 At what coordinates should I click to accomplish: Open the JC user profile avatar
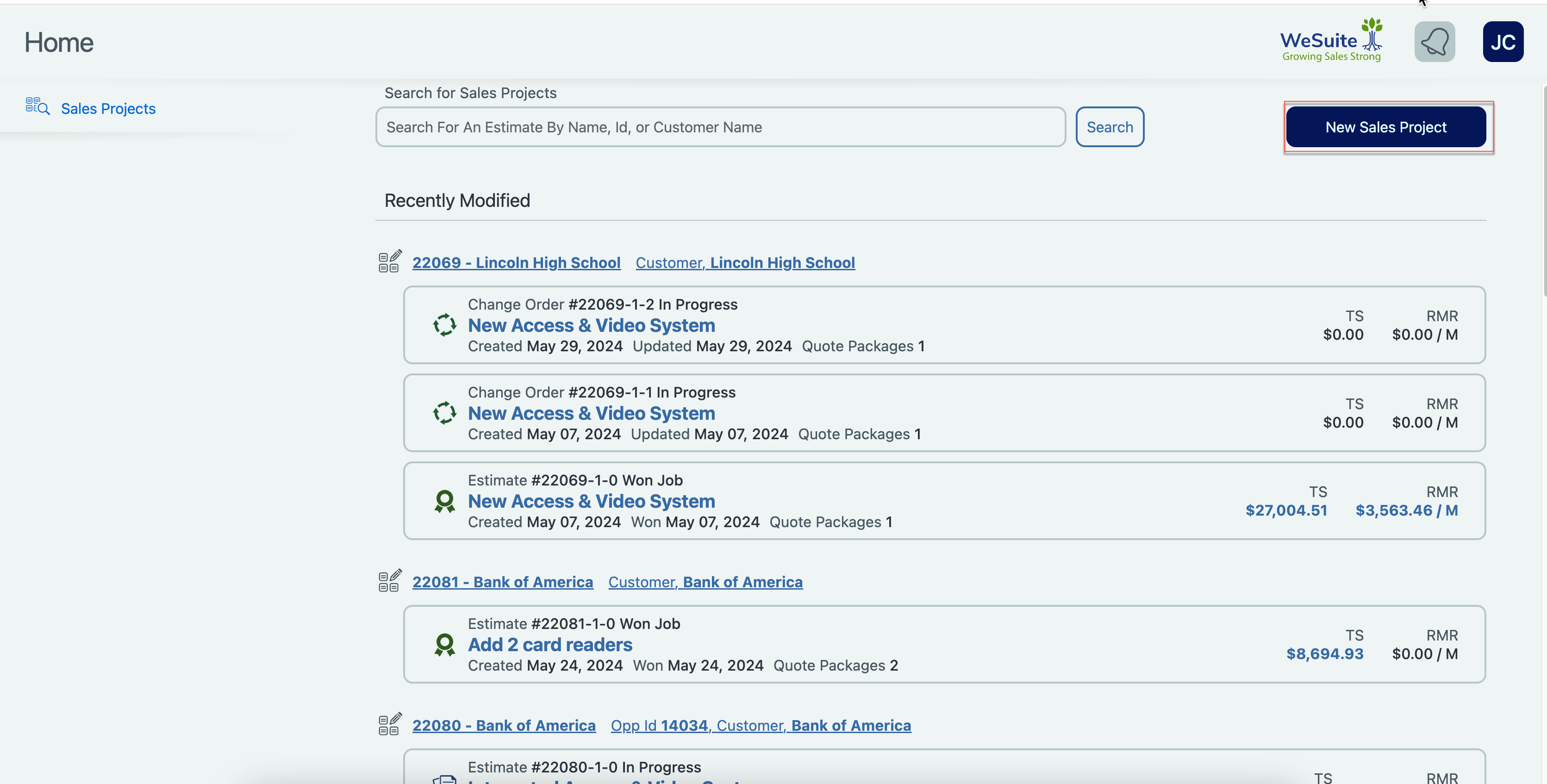click(1503, 42)
